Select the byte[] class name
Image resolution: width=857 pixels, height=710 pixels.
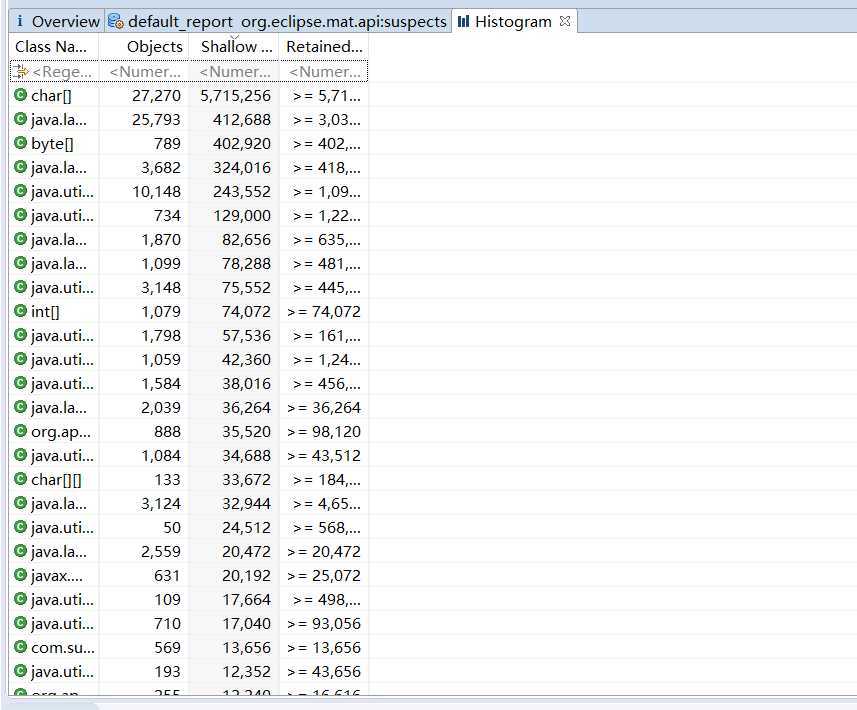tap(52, 144)
